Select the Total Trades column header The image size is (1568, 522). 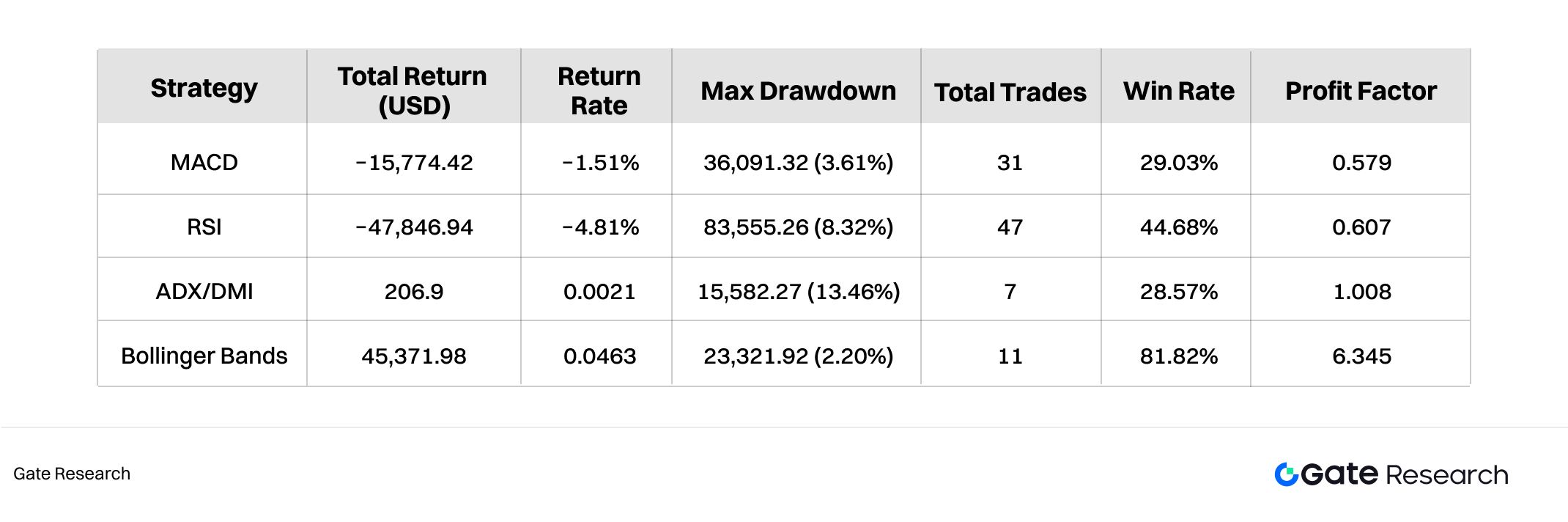pyautogui.click(x=1010, y=92)
